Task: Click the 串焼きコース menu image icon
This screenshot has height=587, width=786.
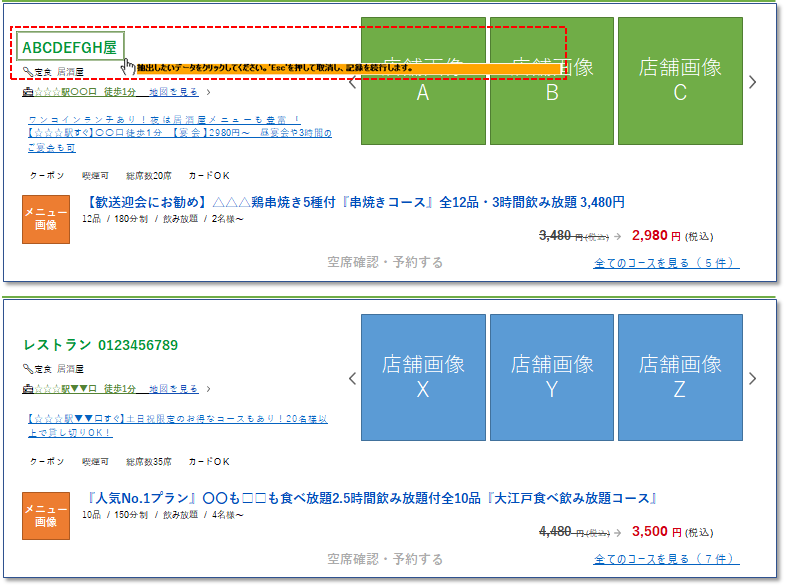Action: [x=46, y=219]
